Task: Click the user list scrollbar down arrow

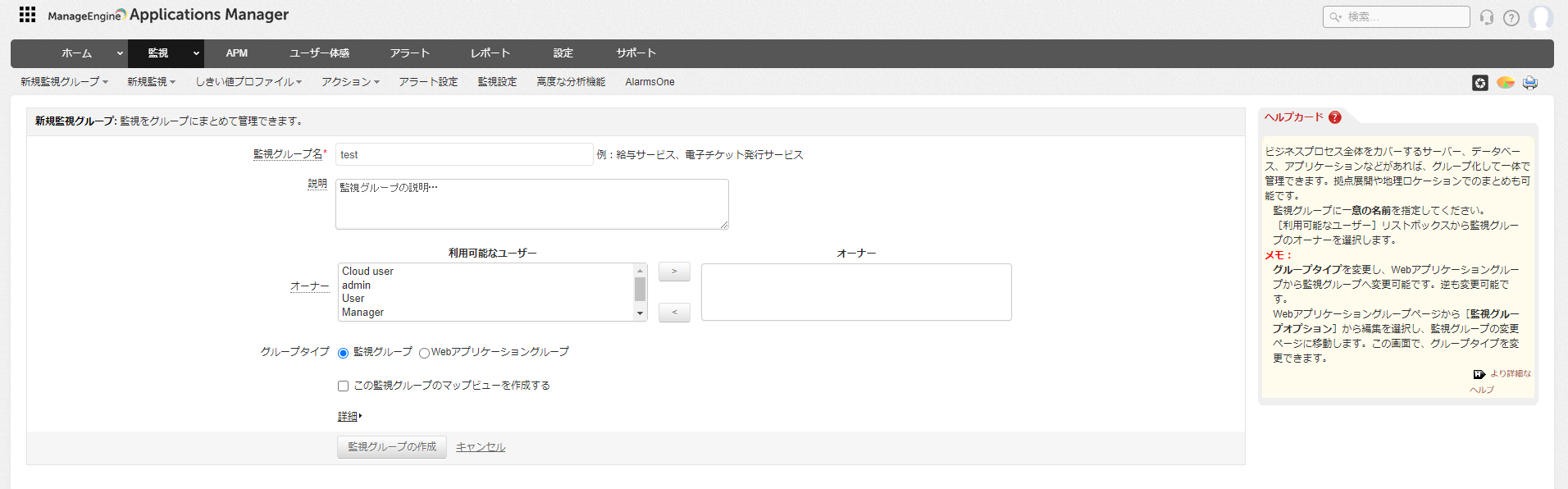Action: [x=640, y=313]
